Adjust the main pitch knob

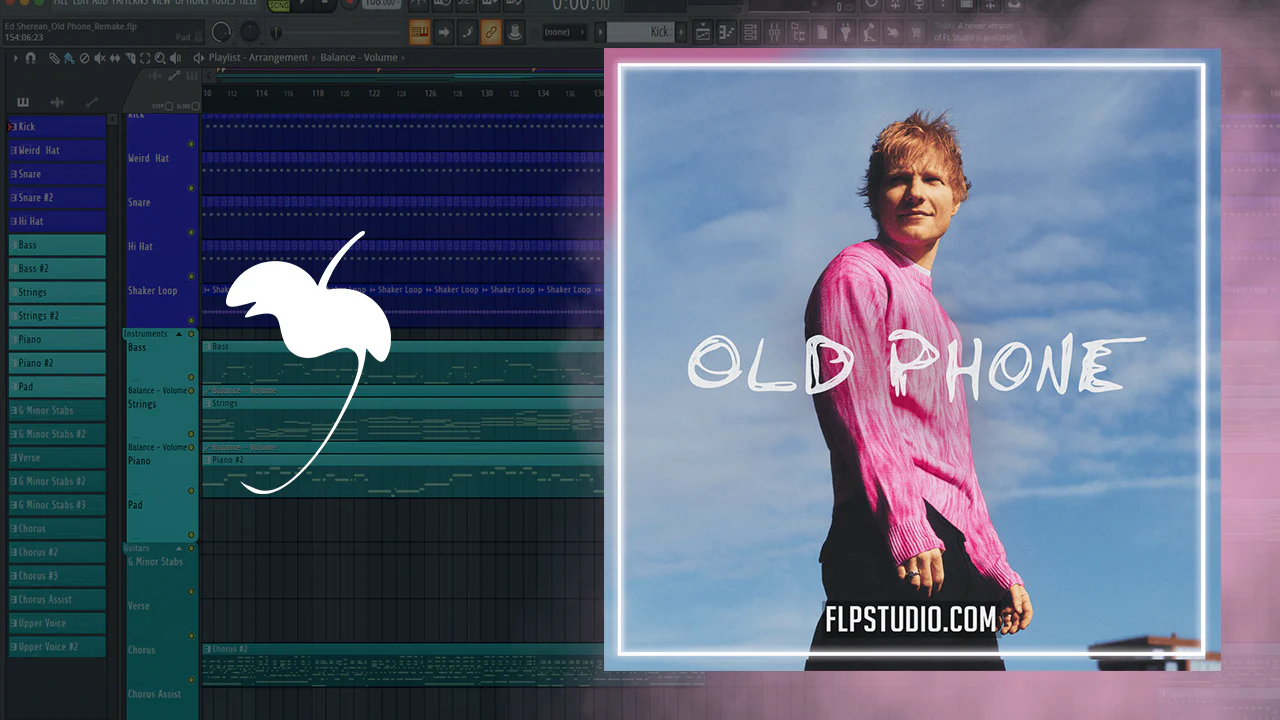pos(249,32)
